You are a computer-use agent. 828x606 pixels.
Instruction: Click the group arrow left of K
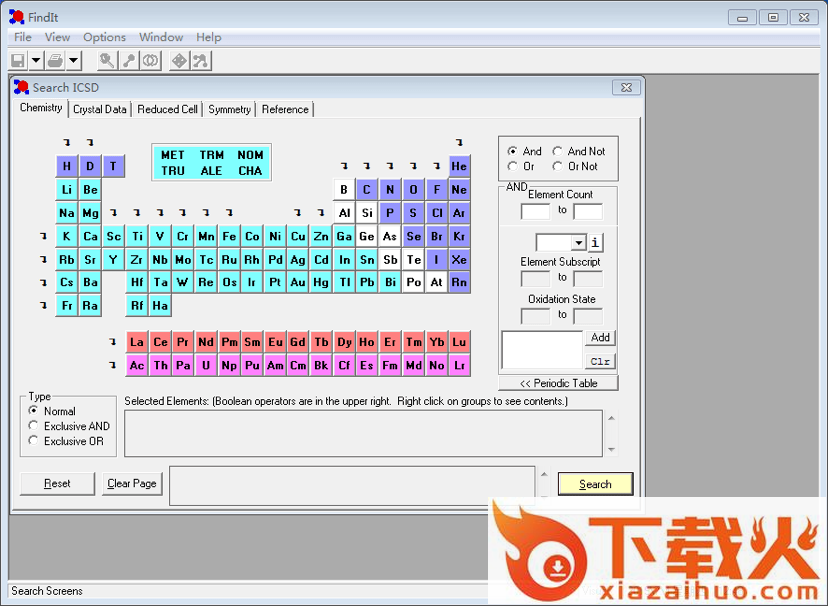pos(43,236)
